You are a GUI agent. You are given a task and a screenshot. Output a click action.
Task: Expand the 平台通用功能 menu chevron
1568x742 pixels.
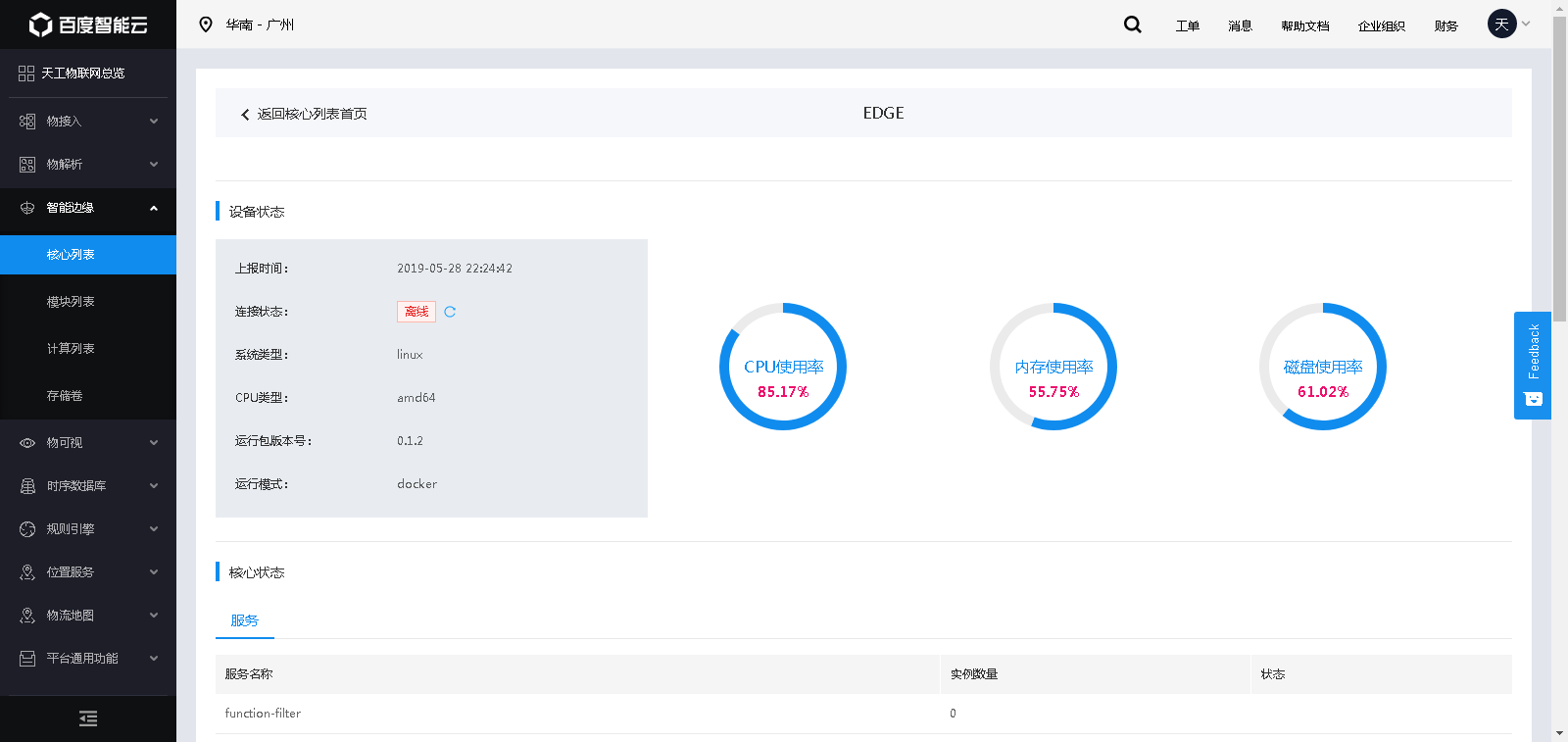154,659
